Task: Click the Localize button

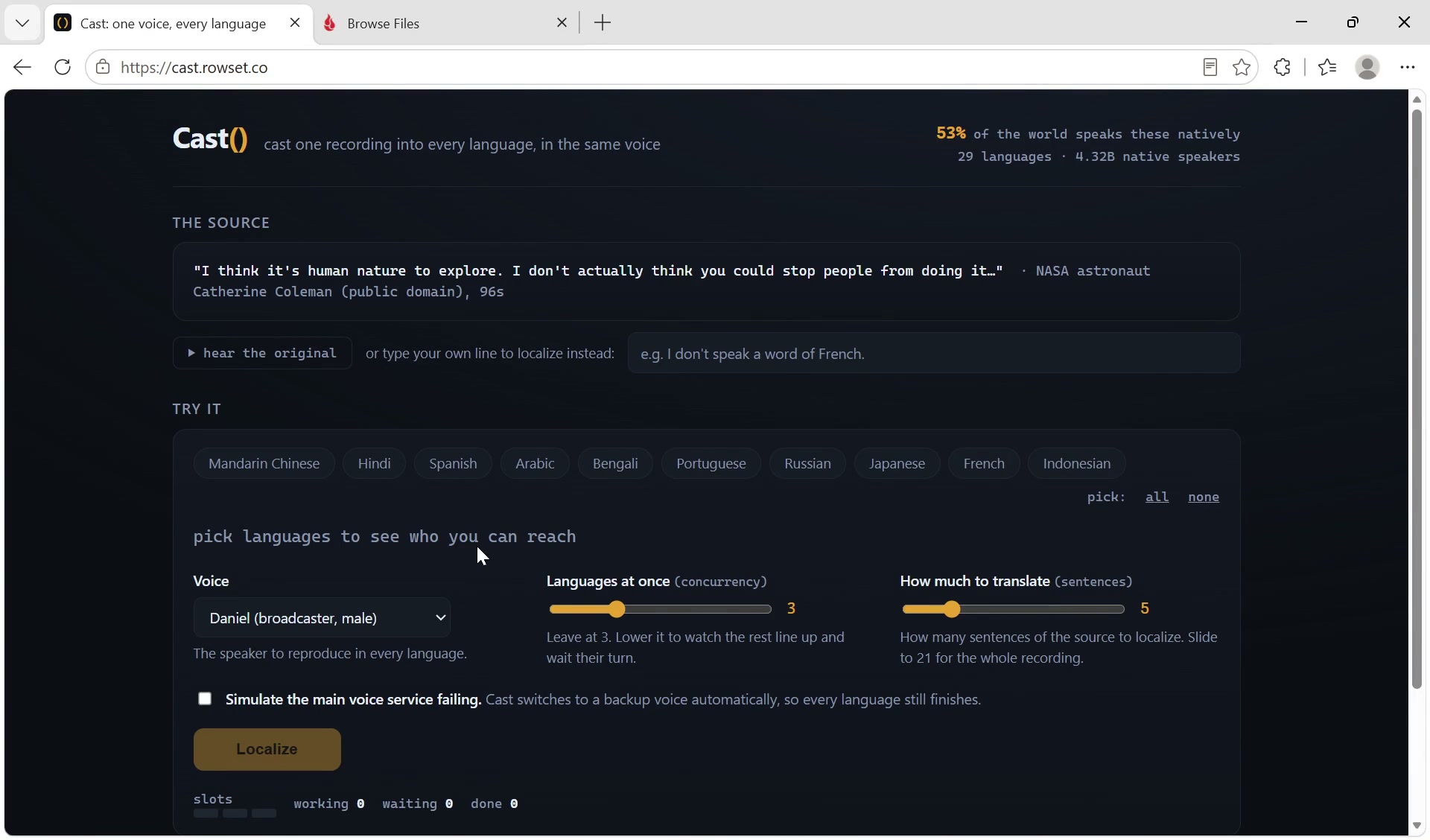Action: coord(267,750)
